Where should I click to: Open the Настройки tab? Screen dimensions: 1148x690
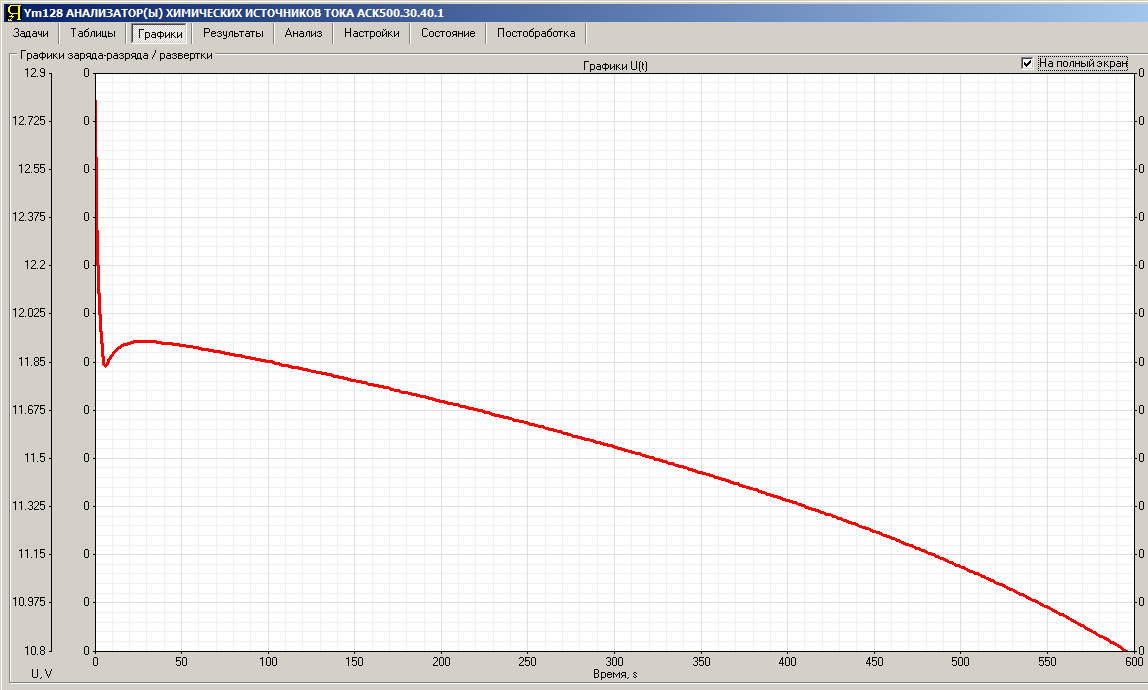(x=372, y=33)
